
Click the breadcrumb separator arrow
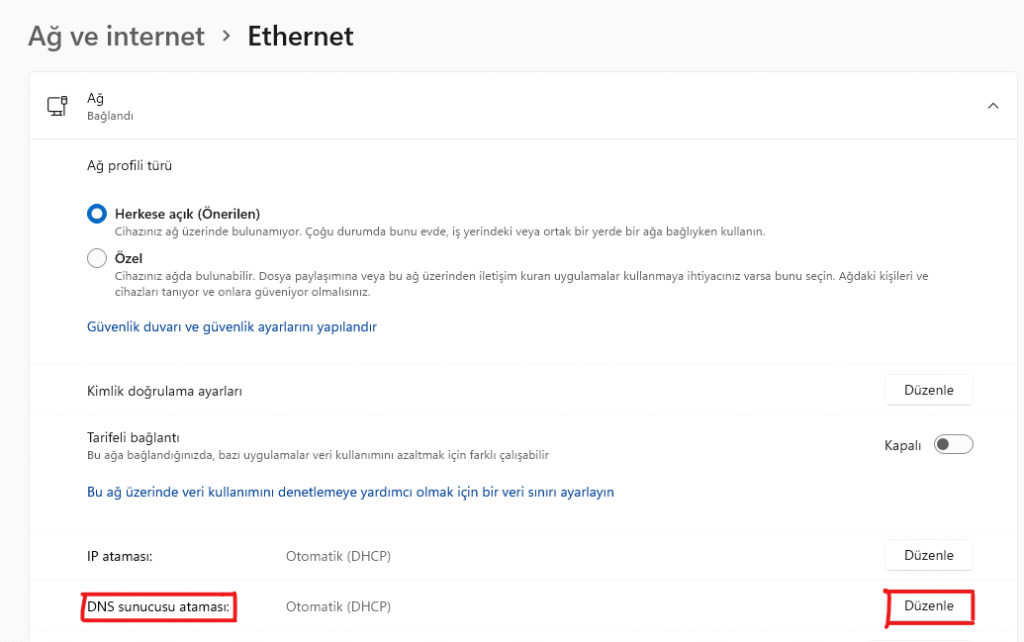tap(227, 37)
